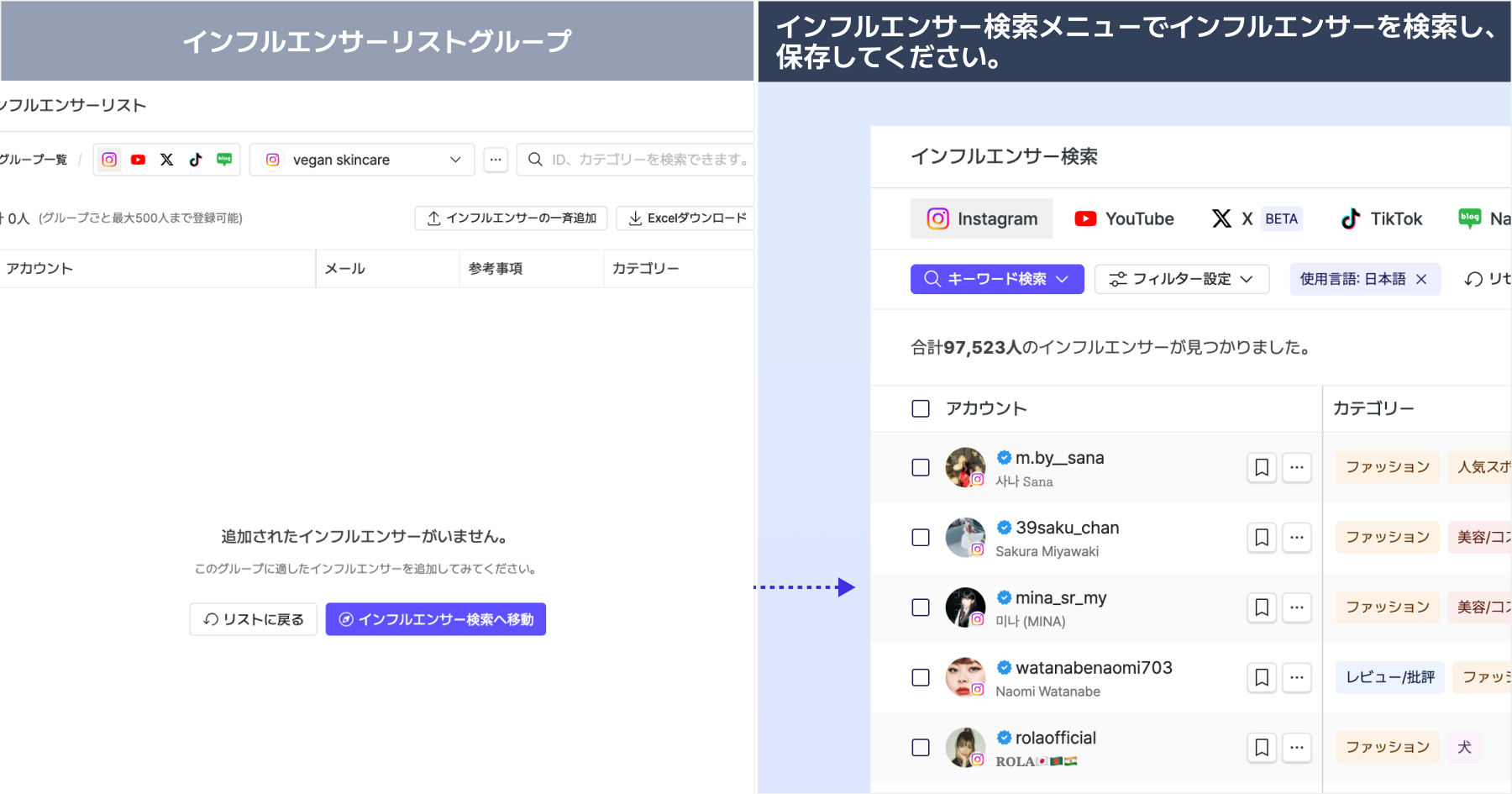Image resolution: width=1512 pixels, height=794 pixels.
Task: Expand the フィルター設定 dropdown
Action: tap(1180, 279)
